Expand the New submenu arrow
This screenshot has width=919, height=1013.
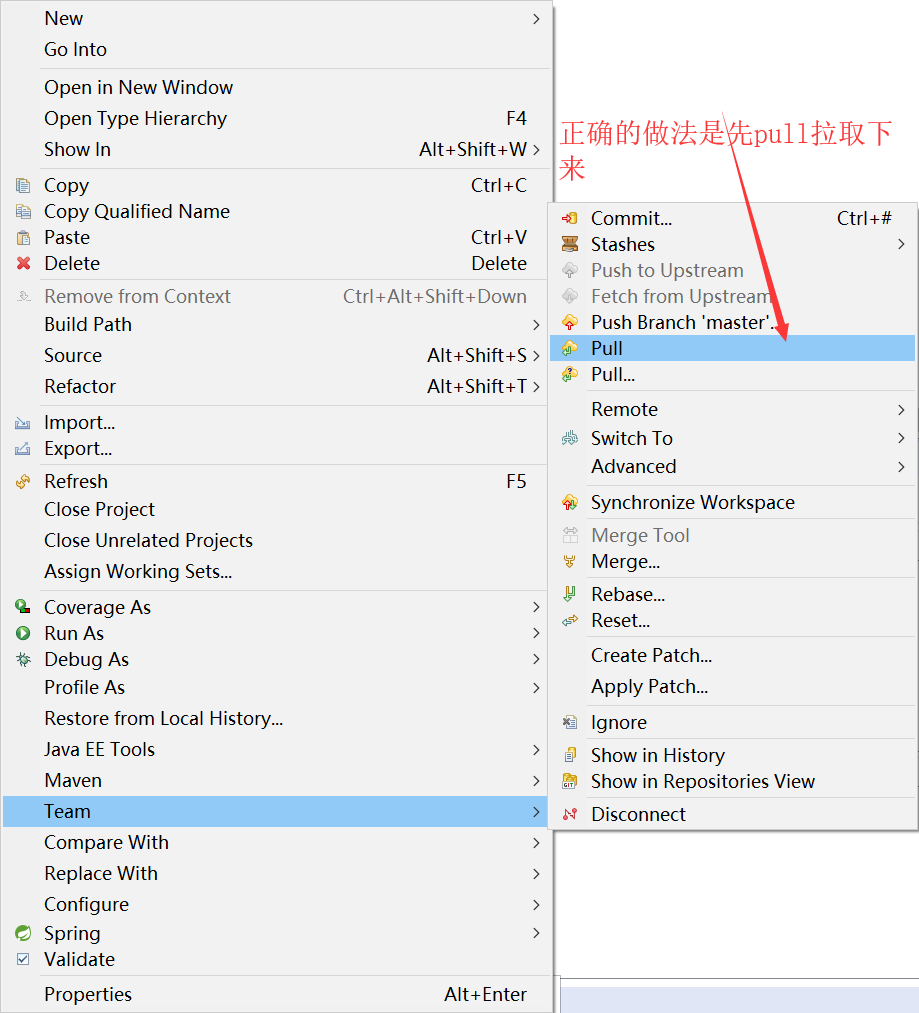pos(536,19)
